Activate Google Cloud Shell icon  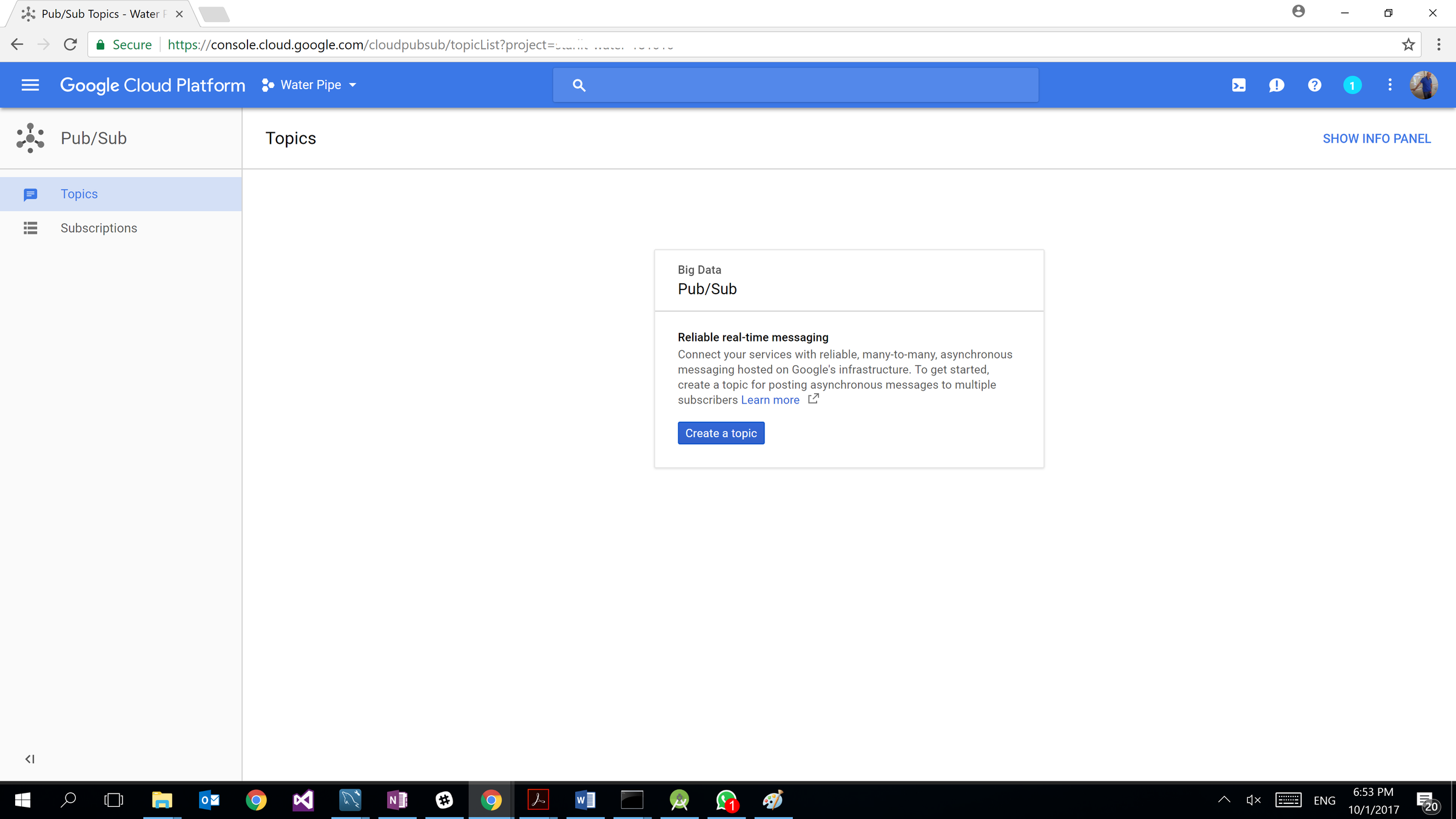pyautogui.click(x=1238, y=85)
